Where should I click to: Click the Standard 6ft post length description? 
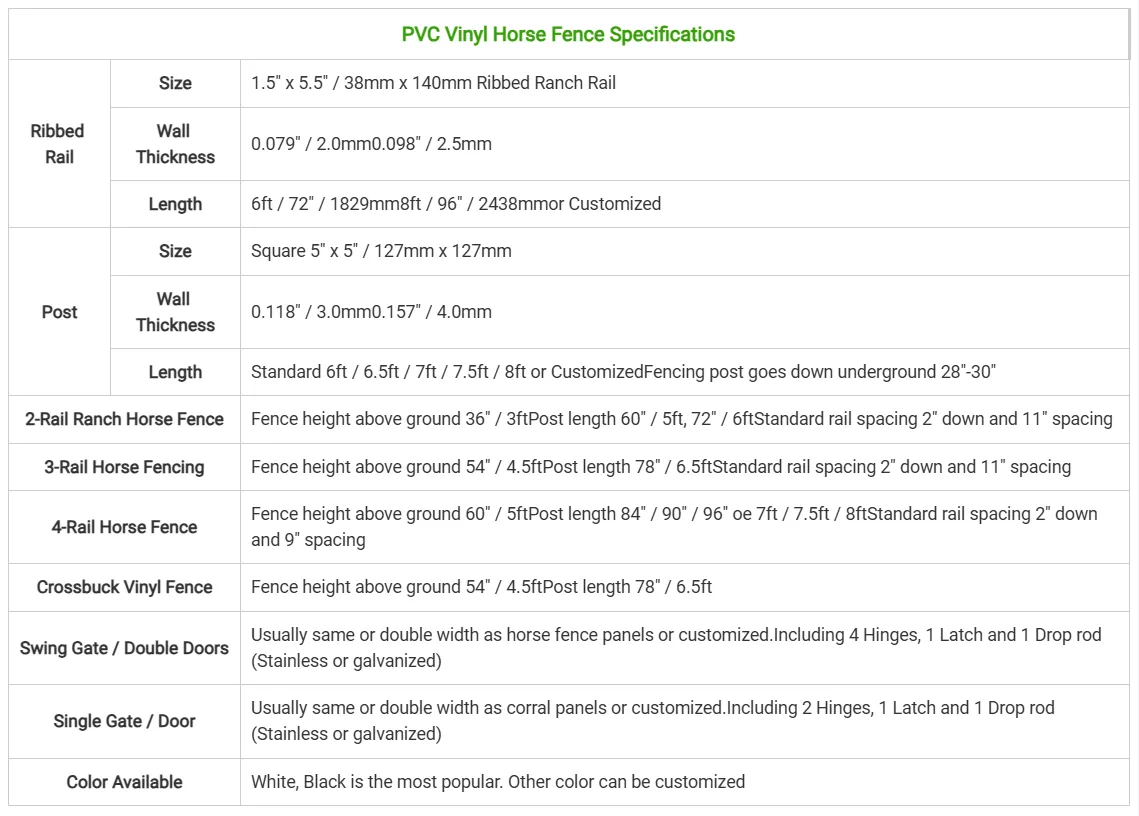point(623,372)
